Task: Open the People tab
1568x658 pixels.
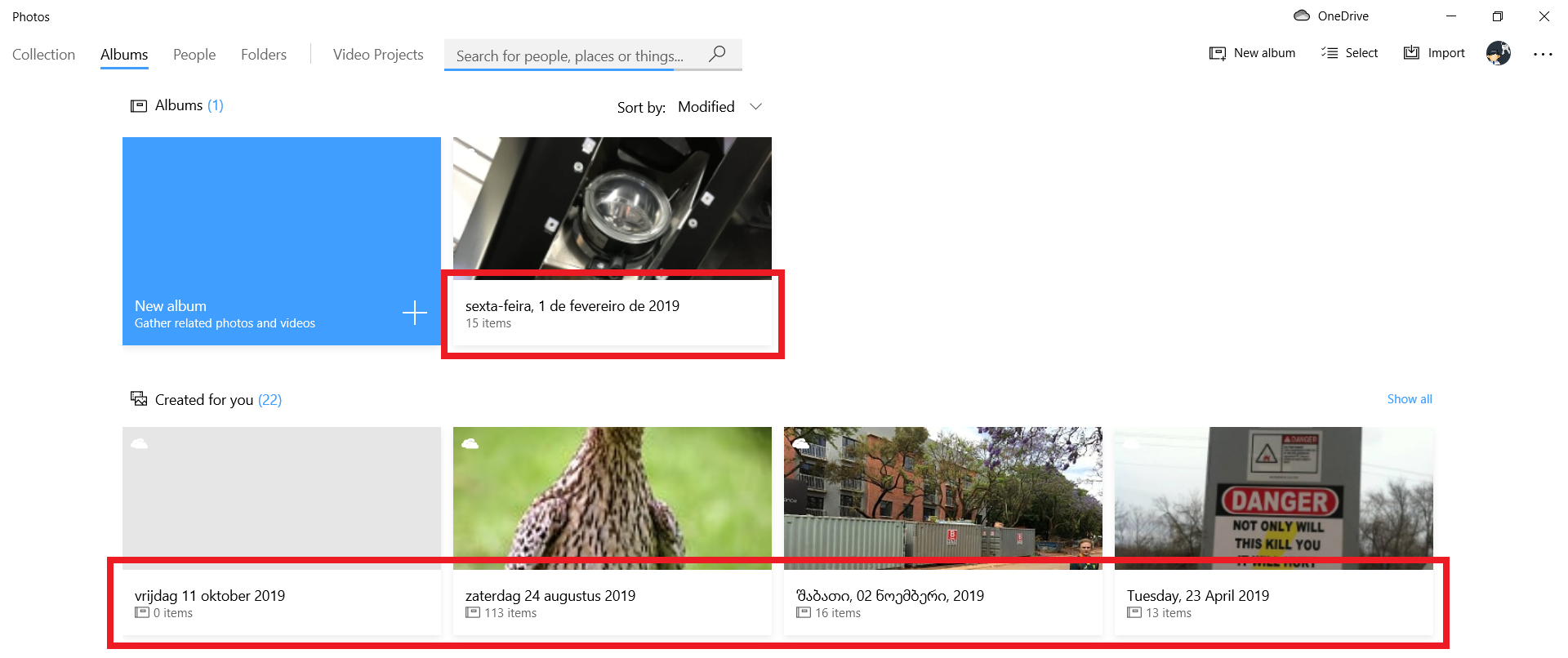Action: (194, 55)
